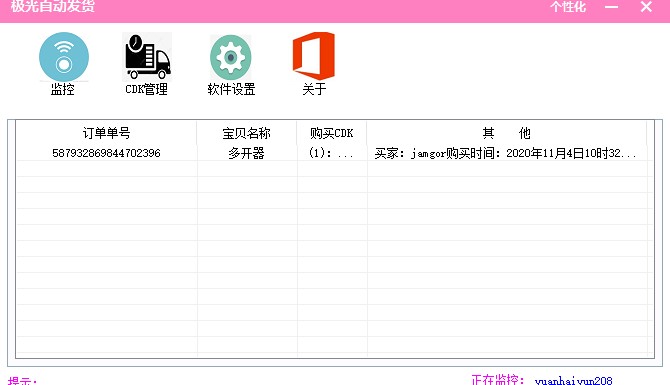Click the 正在监控 status label

[x=497, y=380]
